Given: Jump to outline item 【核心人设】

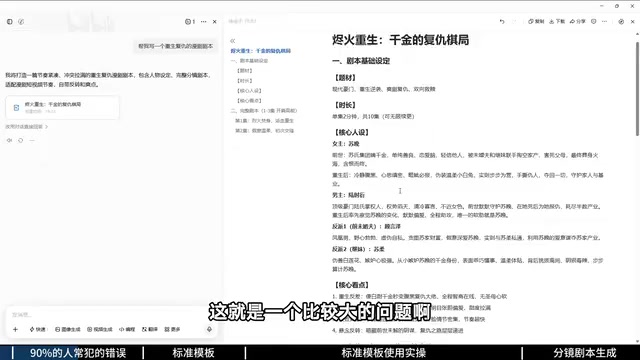Looking at the screenshot, I should point(249,91).
